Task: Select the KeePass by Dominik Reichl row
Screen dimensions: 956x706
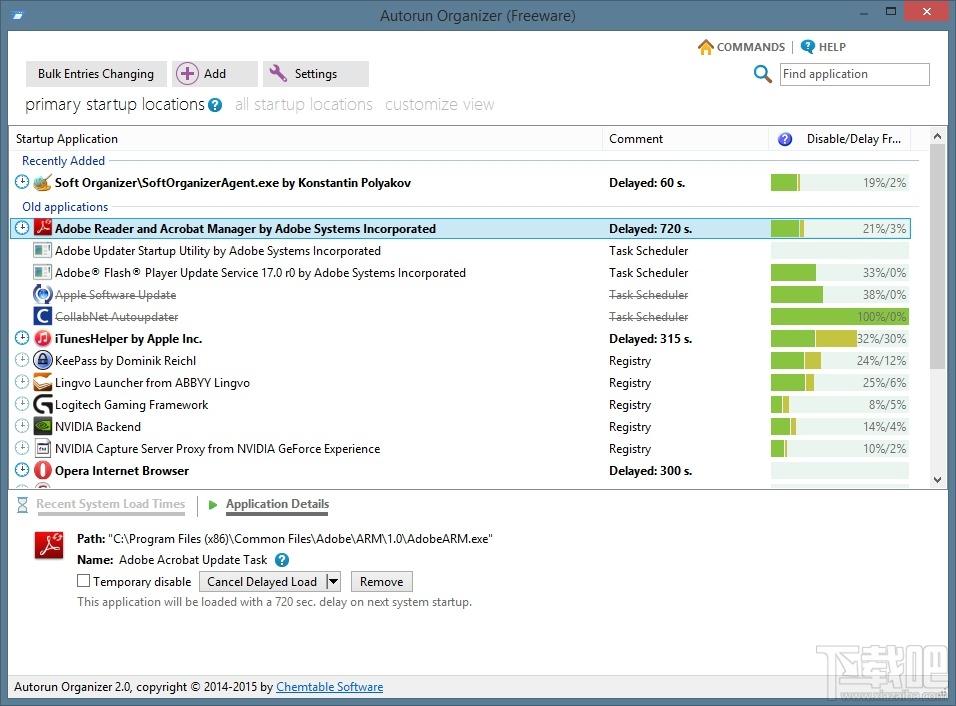Action: tap(460, 360)
